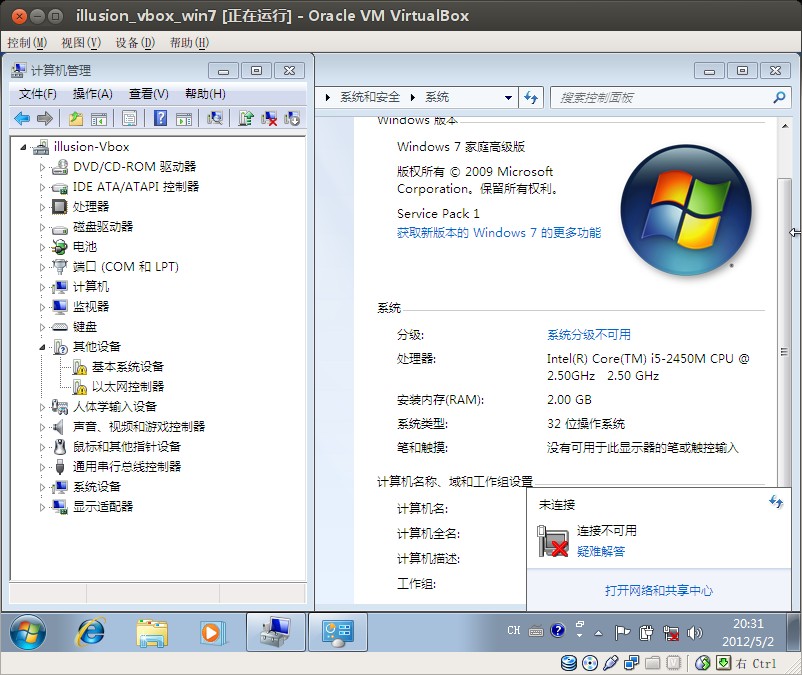Screen dimensions: 802x675
Task: Collapse the illusion-Vbox root node
Action: click(x=23, y=147)
